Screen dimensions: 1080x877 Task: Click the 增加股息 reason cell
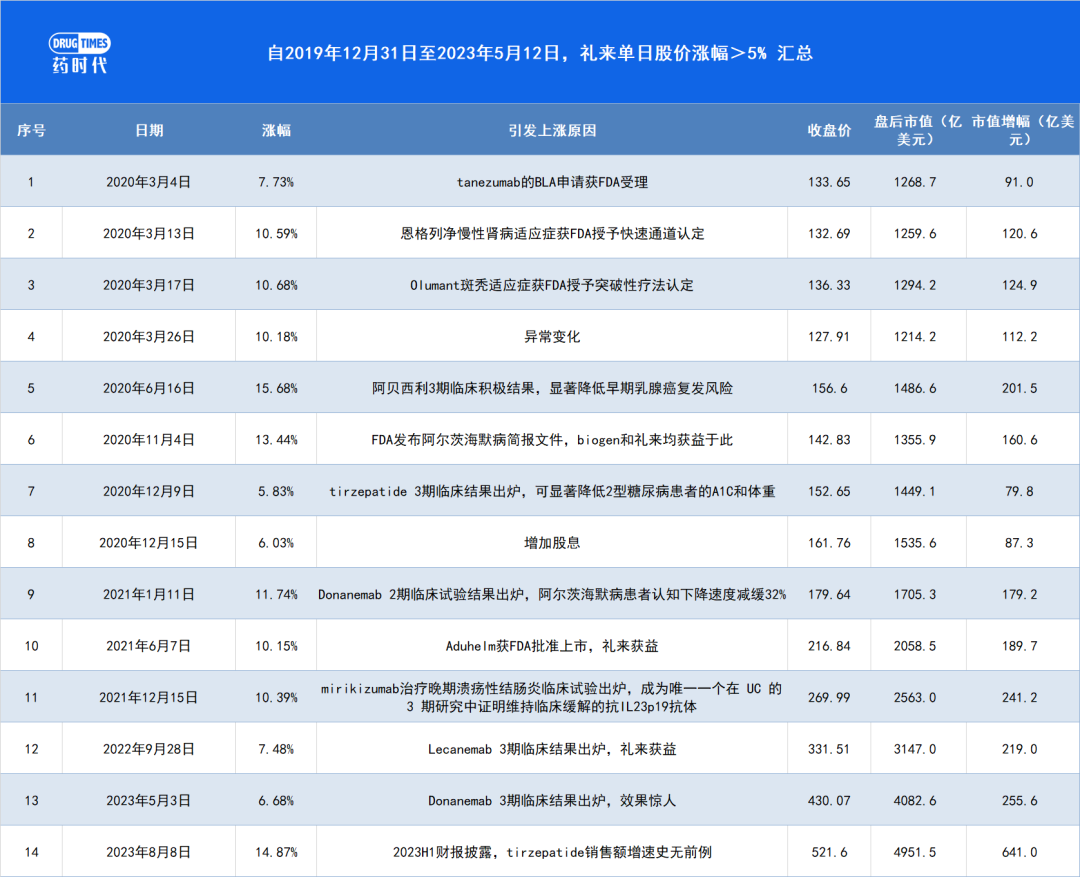pyautogui.click(x=552, y=543)
